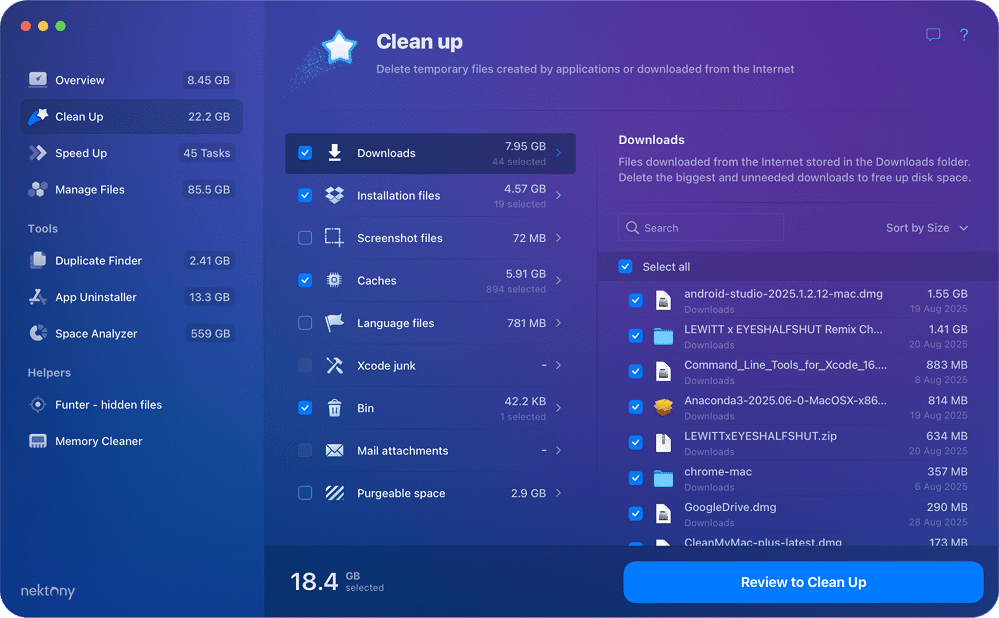
Task: Click the Speed Up arrows icon
Action: [x=38, y=153]
